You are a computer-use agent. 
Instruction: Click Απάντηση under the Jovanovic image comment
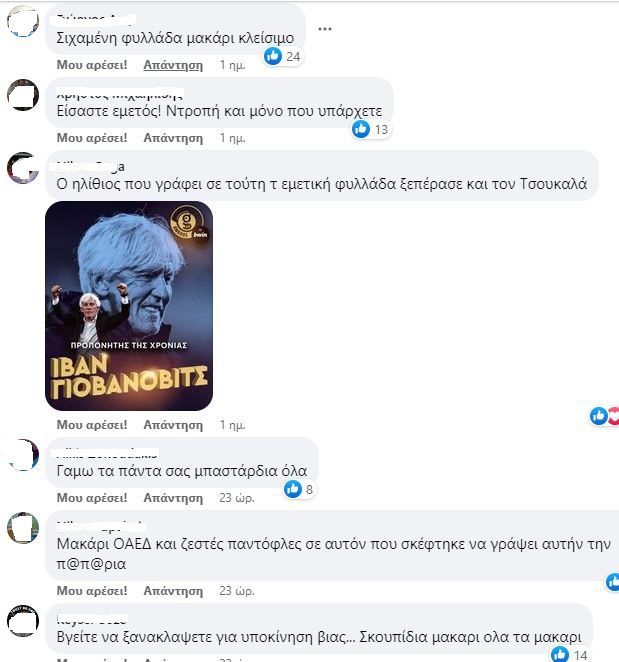tap(173, 425)
